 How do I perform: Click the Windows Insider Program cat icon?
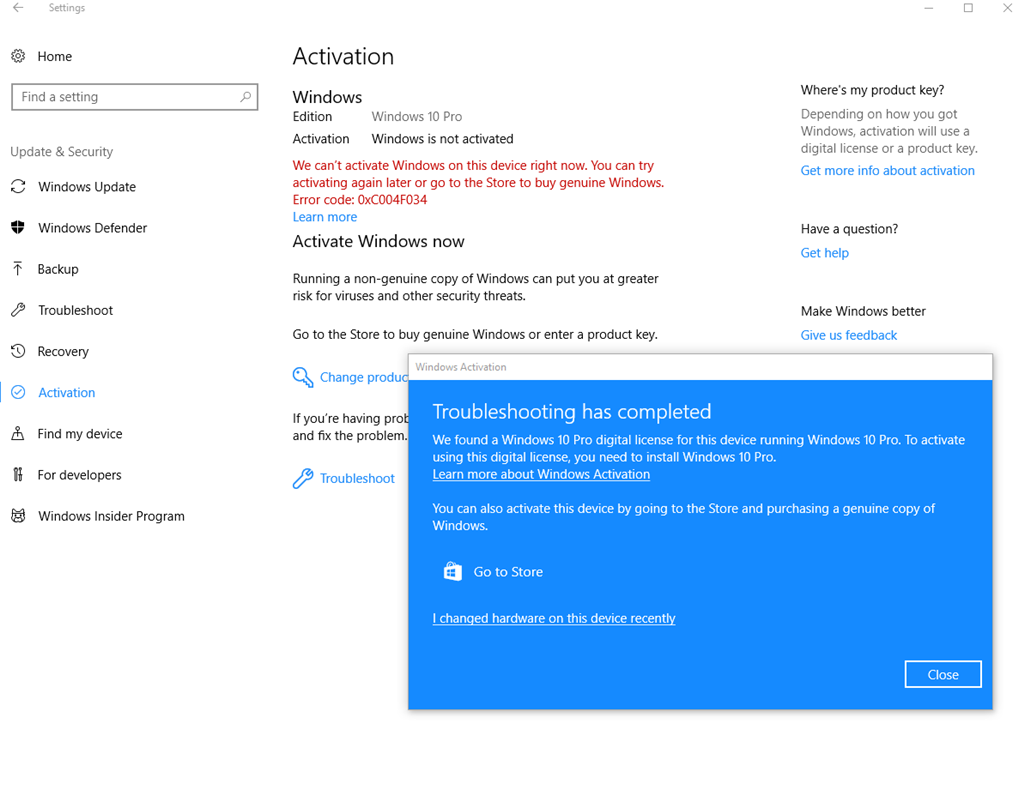pyautogui.click(x=18, y=515)
